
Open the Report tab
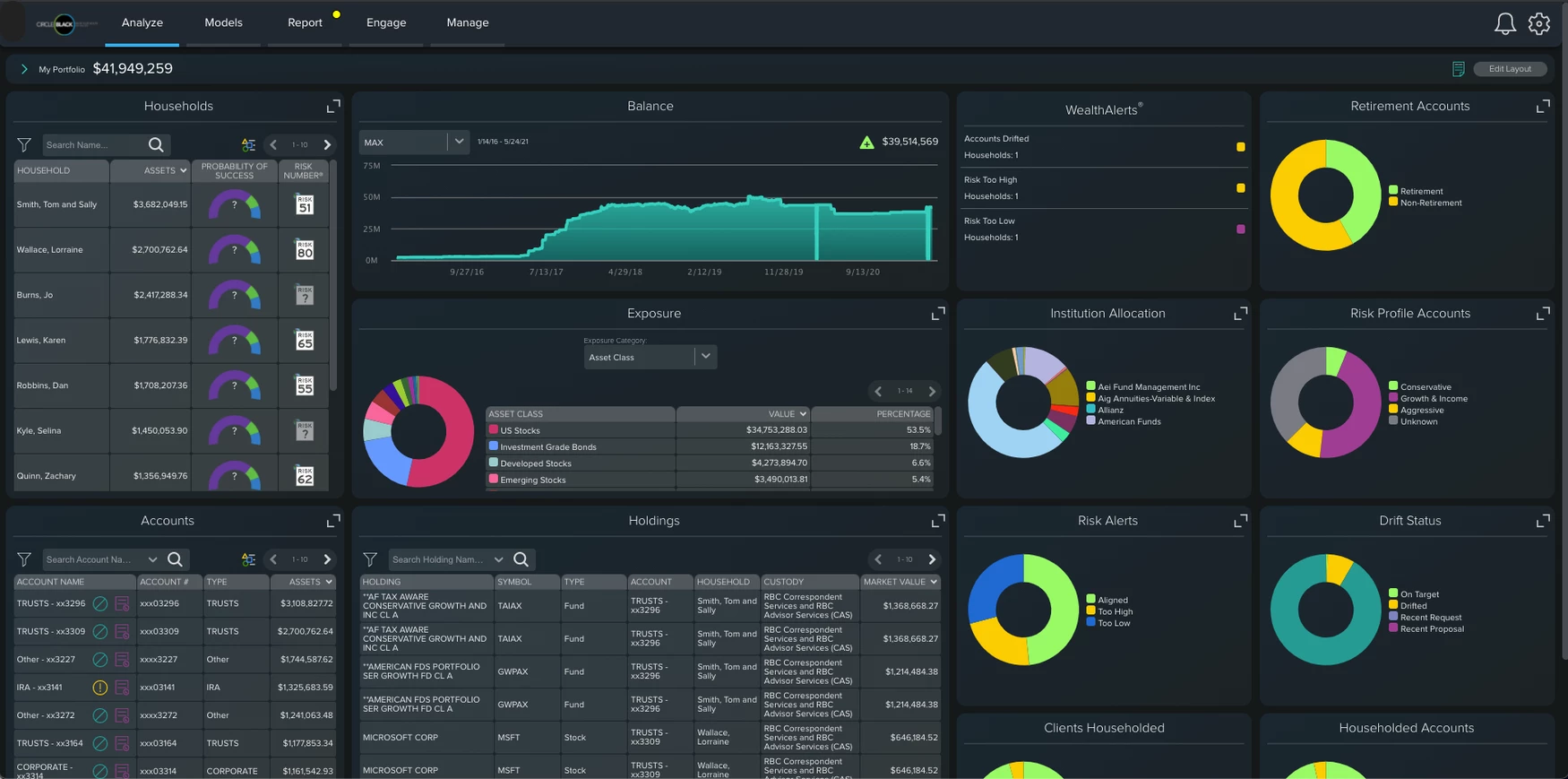[305, 23]
